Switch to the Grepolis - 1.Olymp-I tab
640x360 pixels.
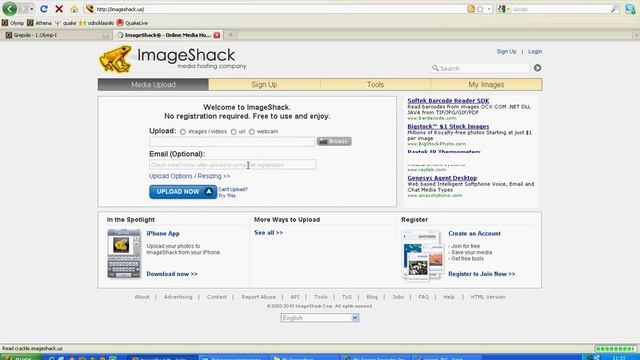(x=57, y=36)
